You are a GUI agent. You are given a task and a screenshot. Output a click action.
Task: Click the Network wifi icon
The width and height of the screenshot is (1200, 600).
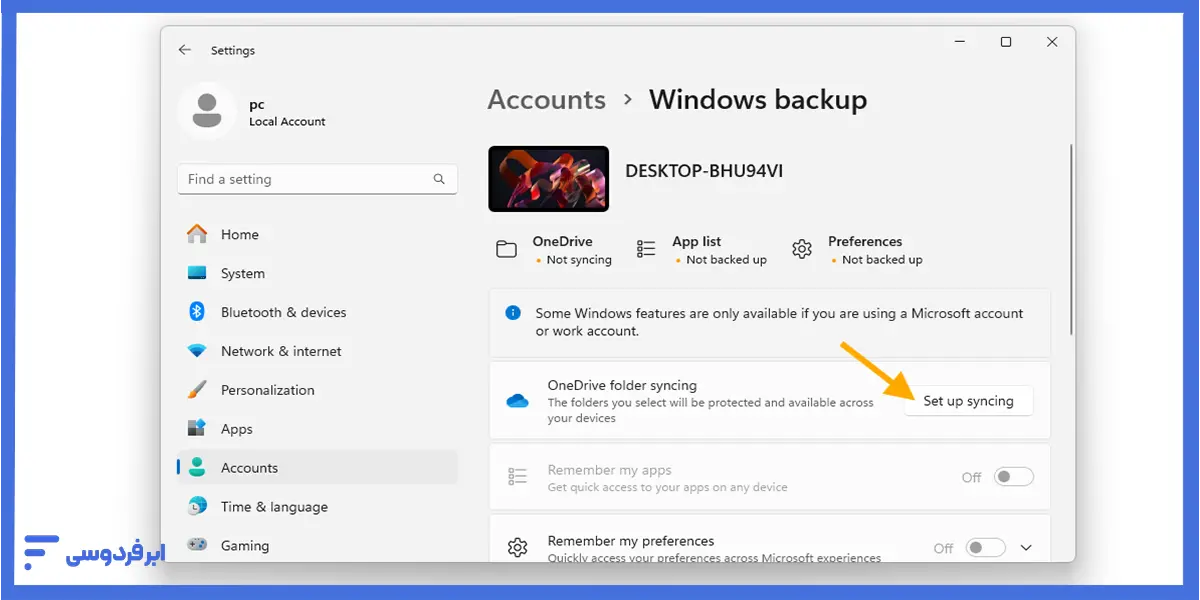(x=197, y=351)
